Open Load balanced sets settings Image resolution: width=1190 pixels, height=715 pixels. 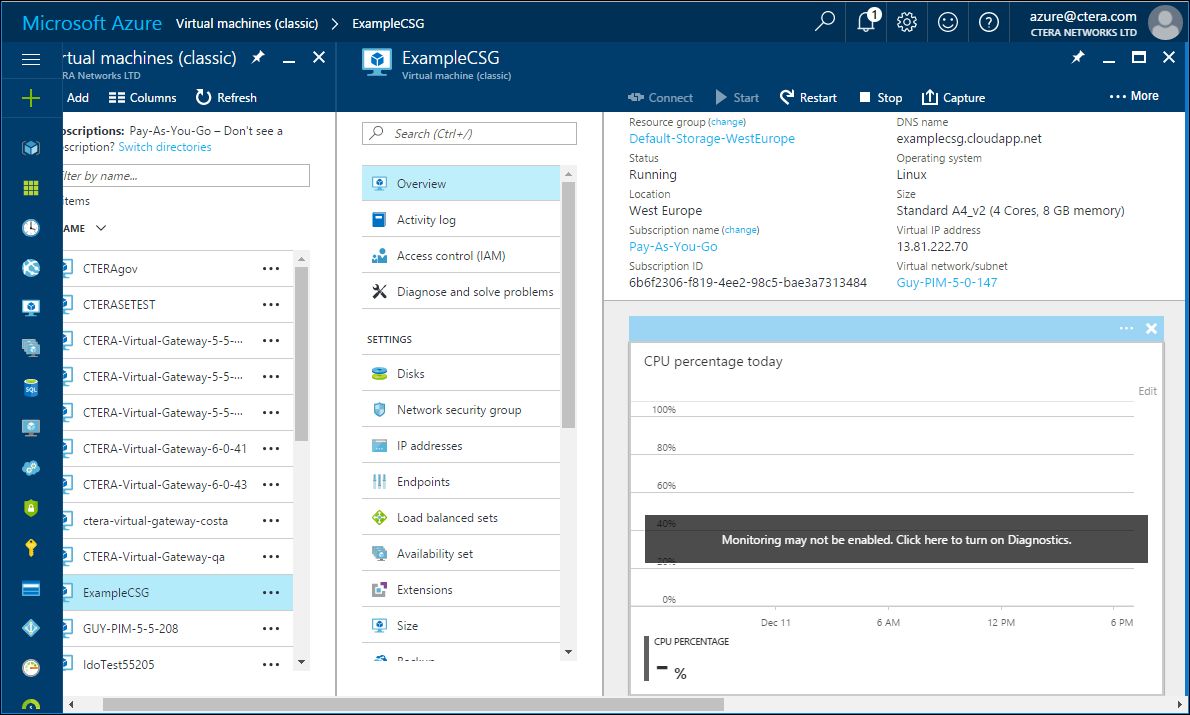point(461,518)
